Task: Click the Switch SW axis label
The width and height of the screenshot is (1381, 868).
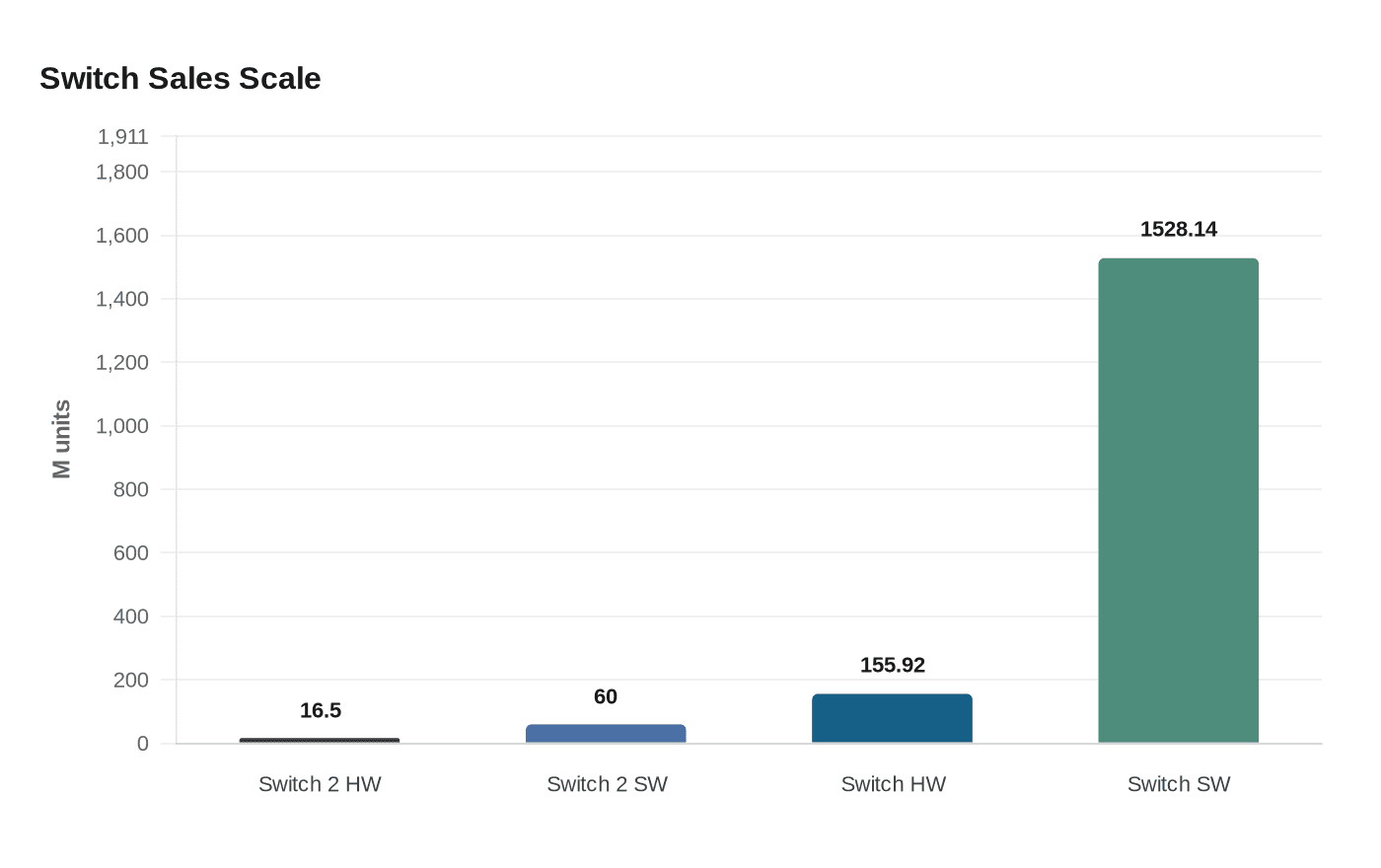Action: (x=1179, y=784)
